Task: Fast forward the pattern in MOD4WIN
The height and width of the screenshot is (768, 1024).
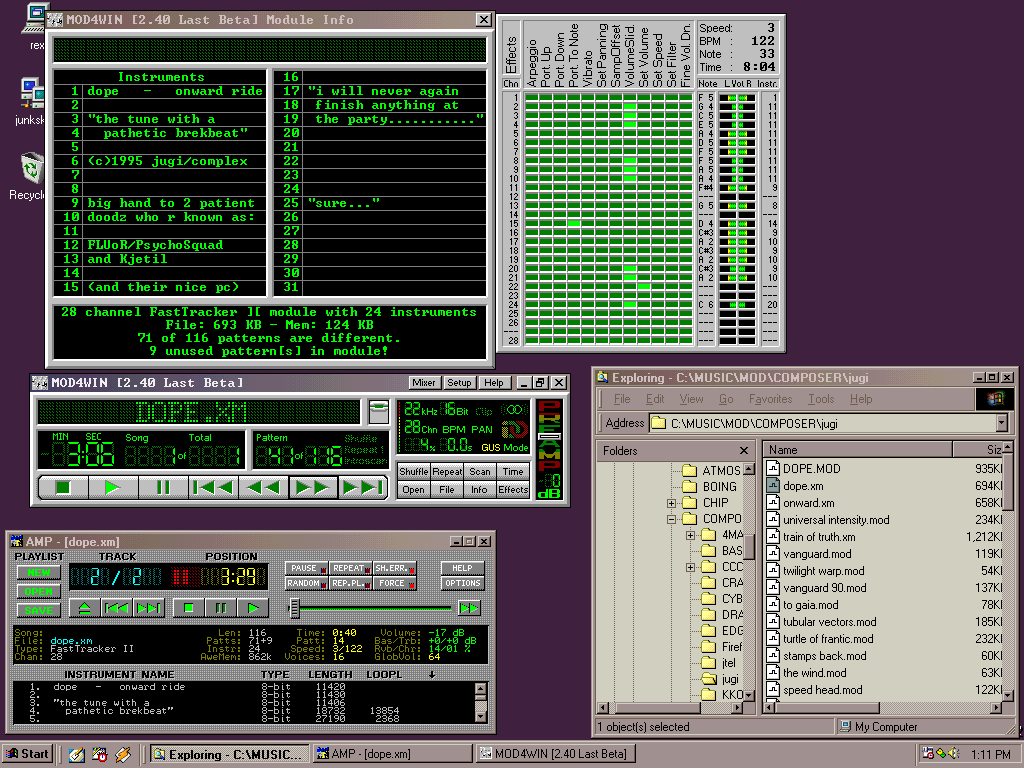Action: (313, 487)
